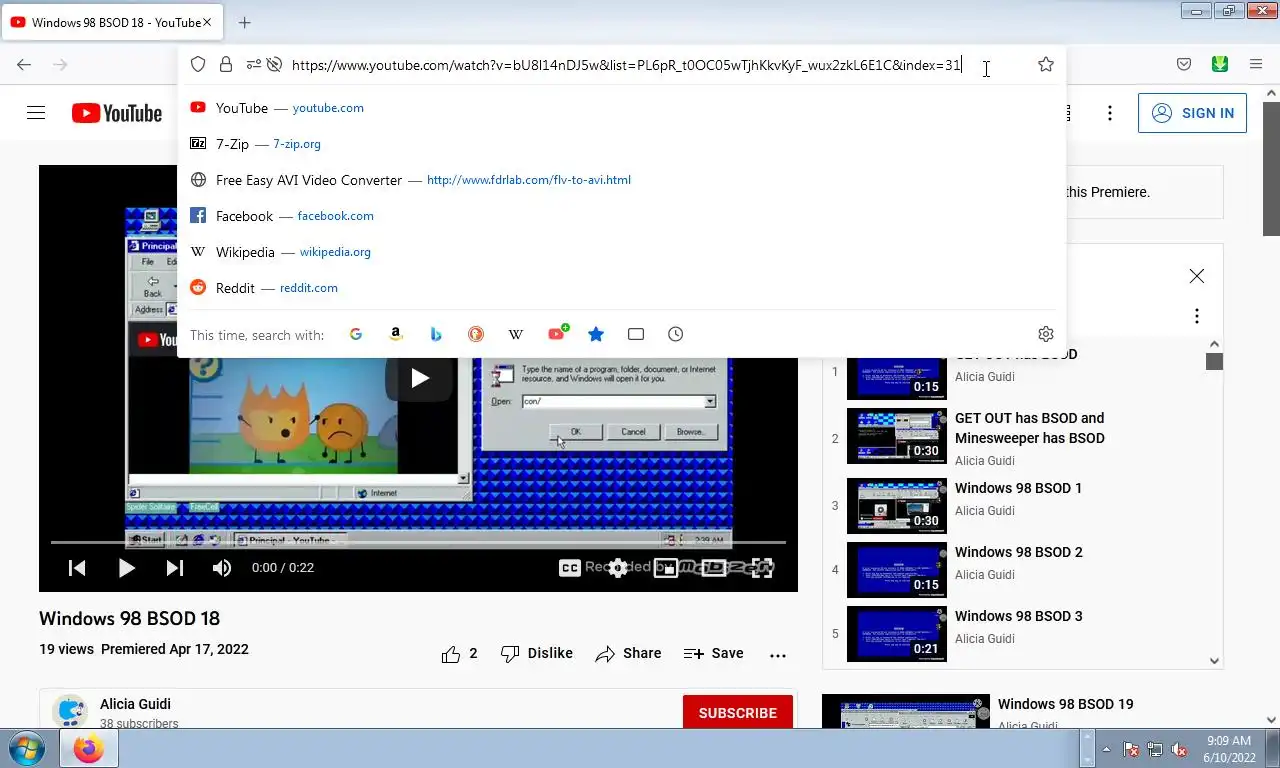Save the video to a playlist
This screenshot has height=768, width=1280.
[713, 654]
